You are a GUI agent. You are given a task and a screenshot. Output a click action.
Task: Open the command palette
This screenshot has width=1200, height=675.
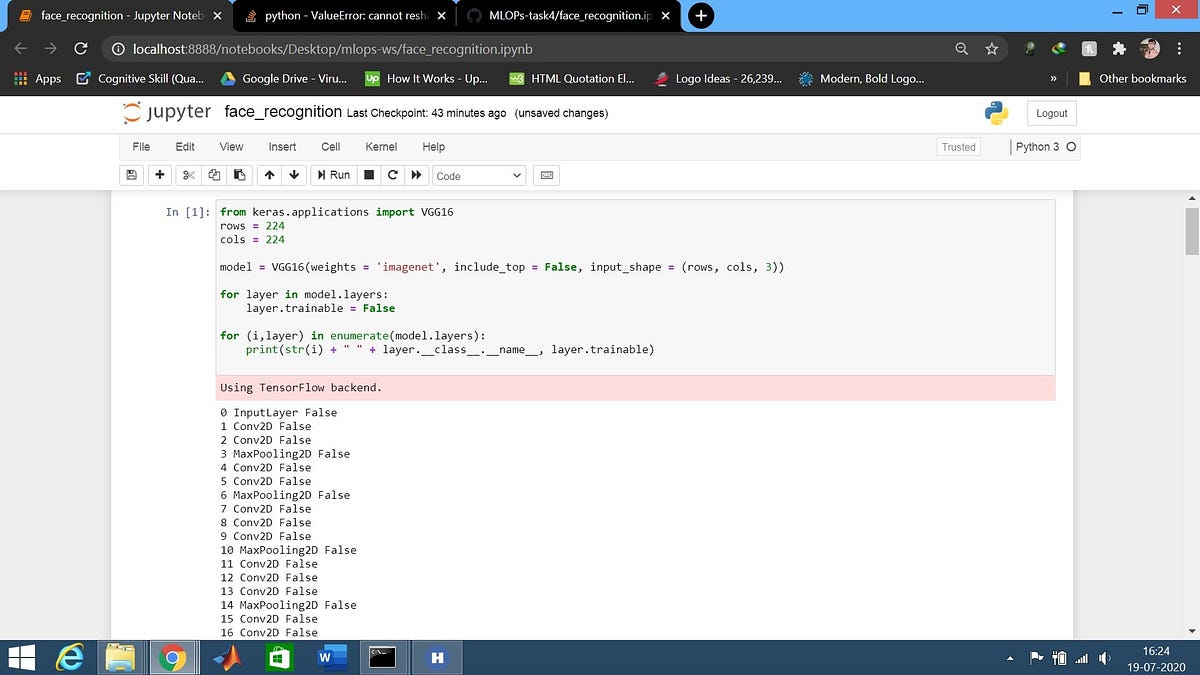[546, 175]
